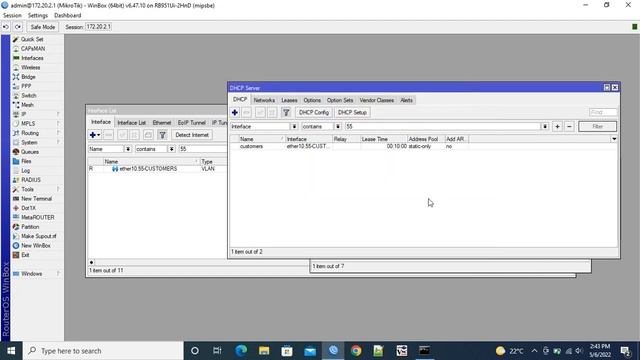Open Dot1X menu

click(x=28, y=208)
